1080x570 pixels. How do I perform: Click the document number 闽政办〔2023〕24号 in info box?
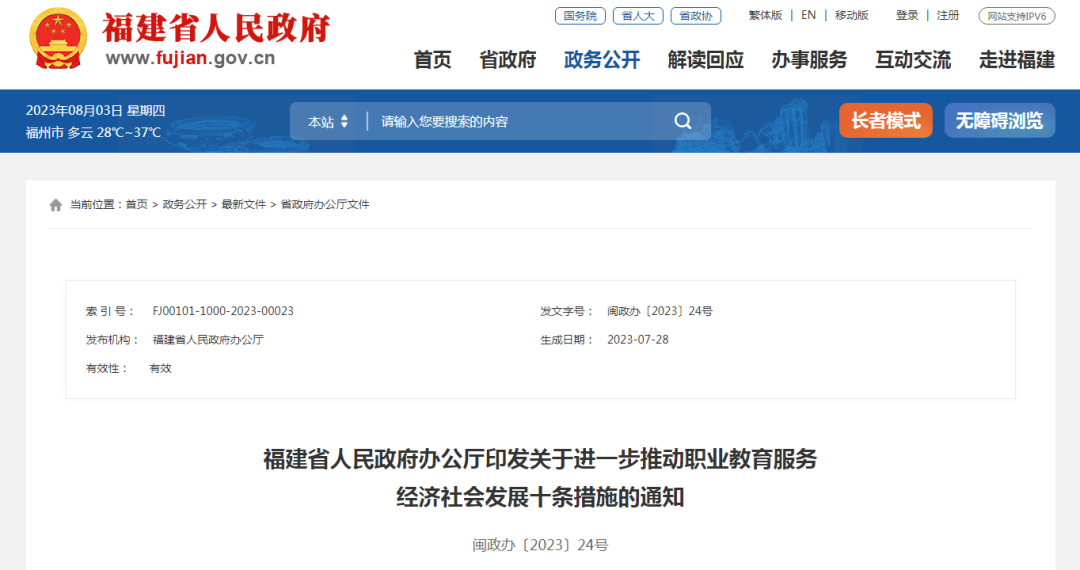coord(660,311)
